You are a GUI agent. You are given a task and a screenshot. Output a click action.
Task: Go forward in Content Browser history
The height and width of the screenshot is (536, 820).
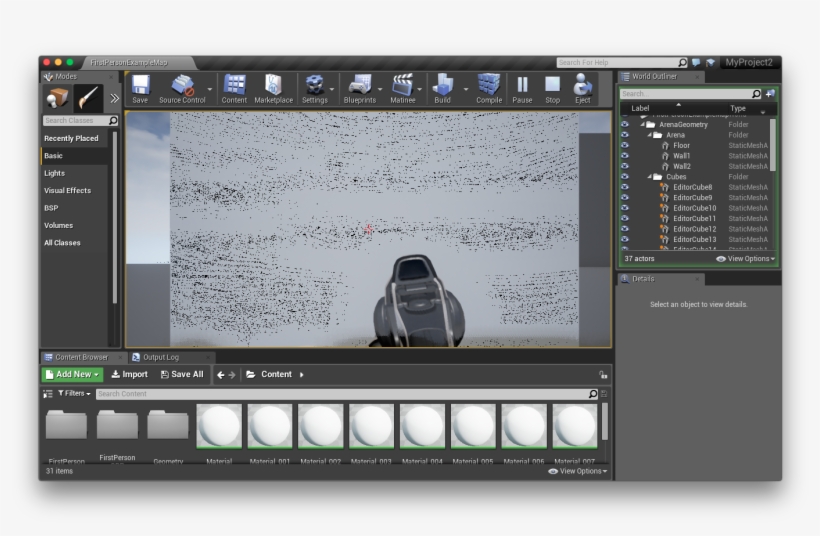coord(232,374)
